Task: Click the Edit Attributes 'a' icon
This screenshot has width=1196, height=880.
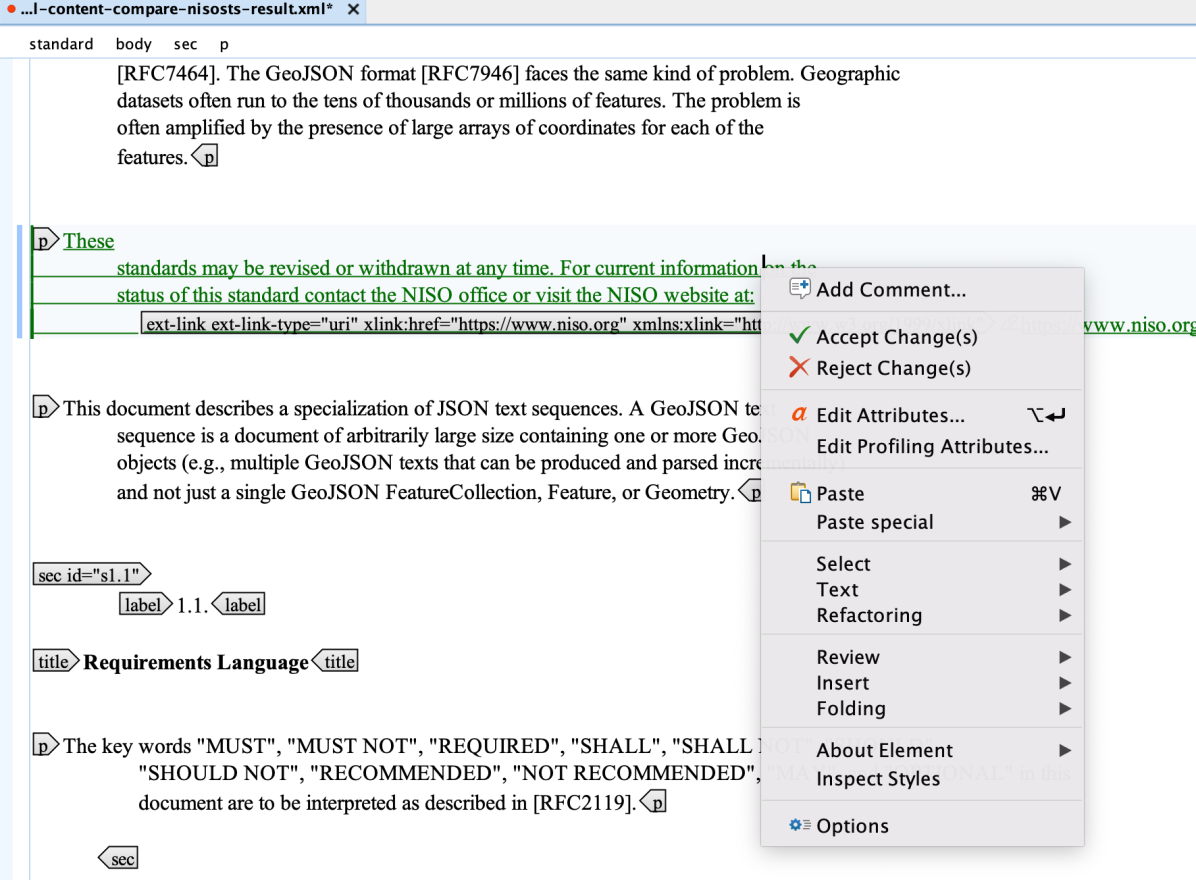Action: [799, 415]
